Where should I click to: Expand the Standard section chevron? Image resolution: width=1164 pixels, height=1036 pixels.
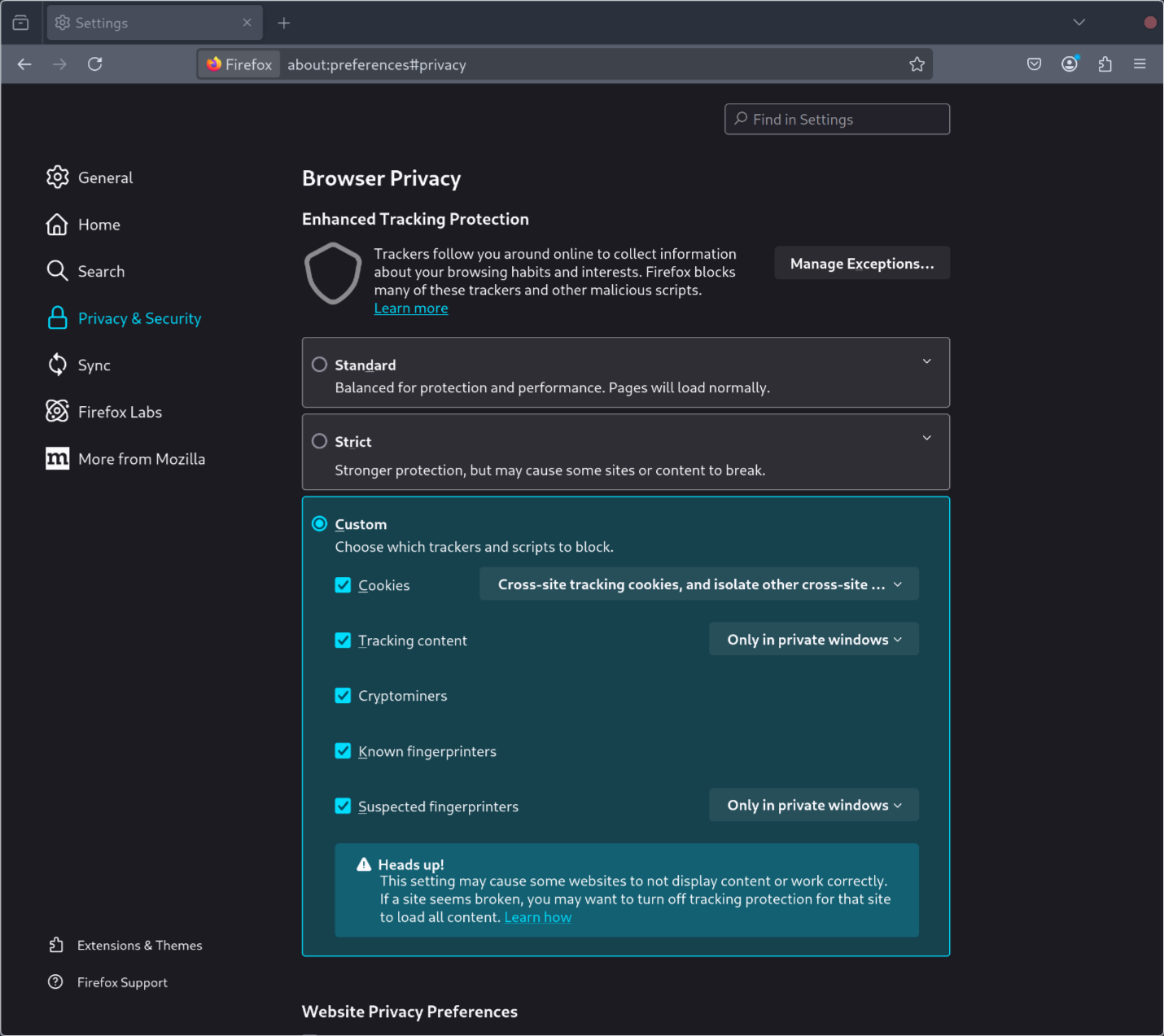pos(926,361)
